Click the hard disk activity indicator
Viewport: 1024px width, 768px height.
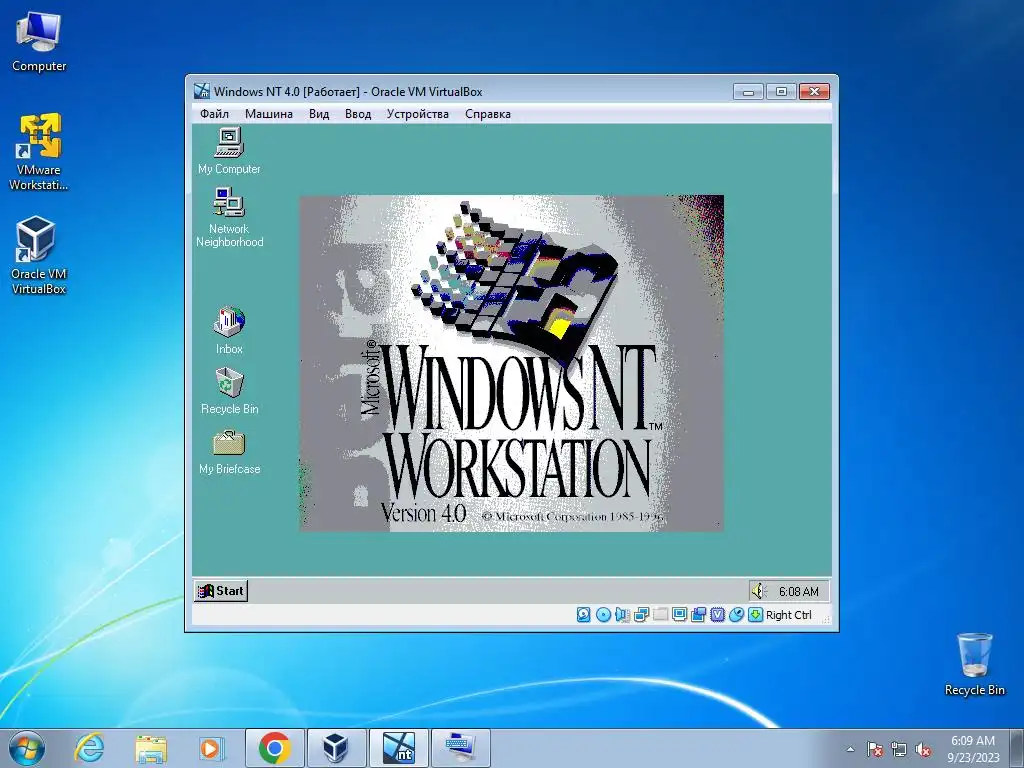[584, 615]
